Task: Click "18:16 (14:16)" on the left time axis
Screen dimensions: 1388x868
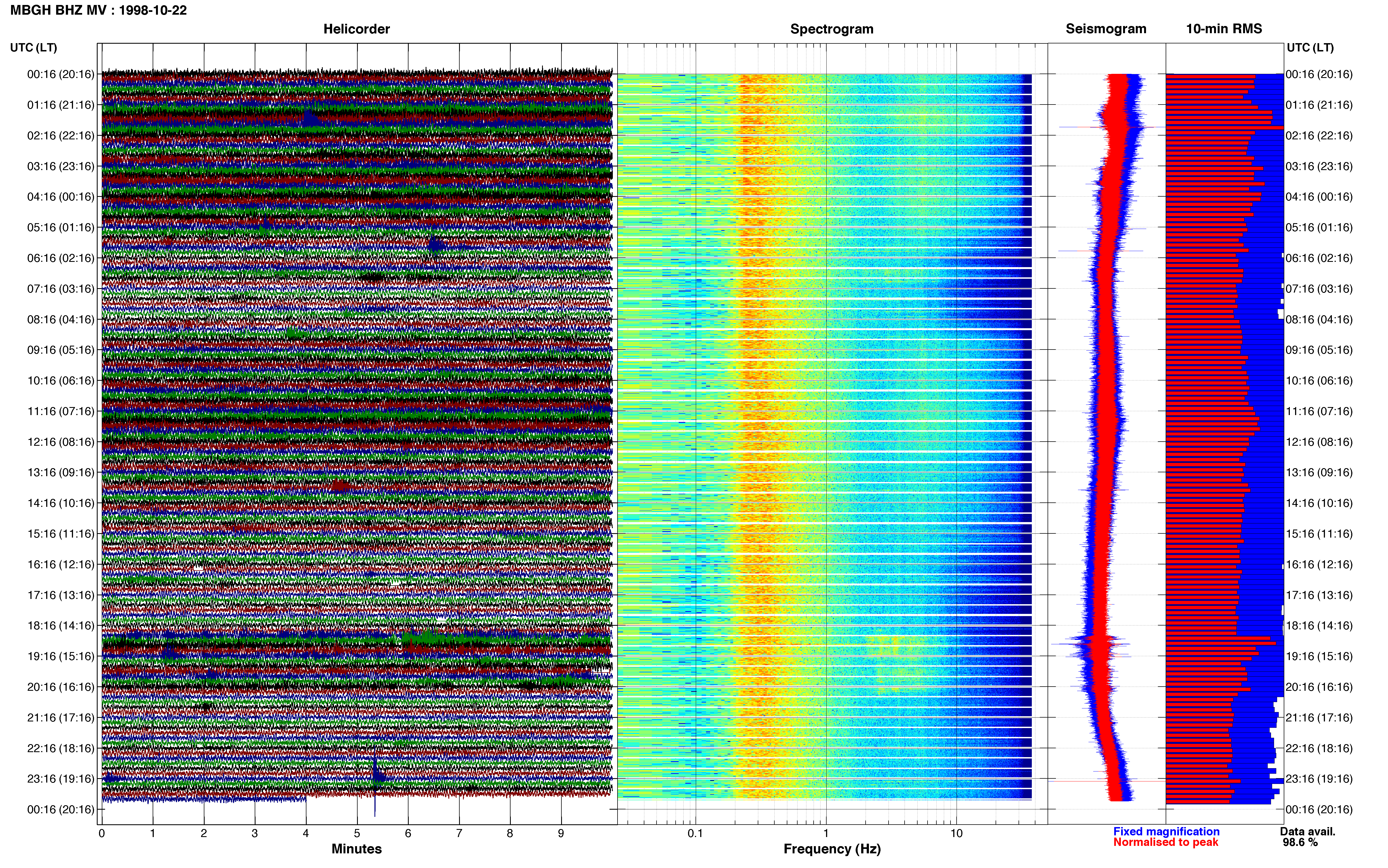Action: point(61,625)
